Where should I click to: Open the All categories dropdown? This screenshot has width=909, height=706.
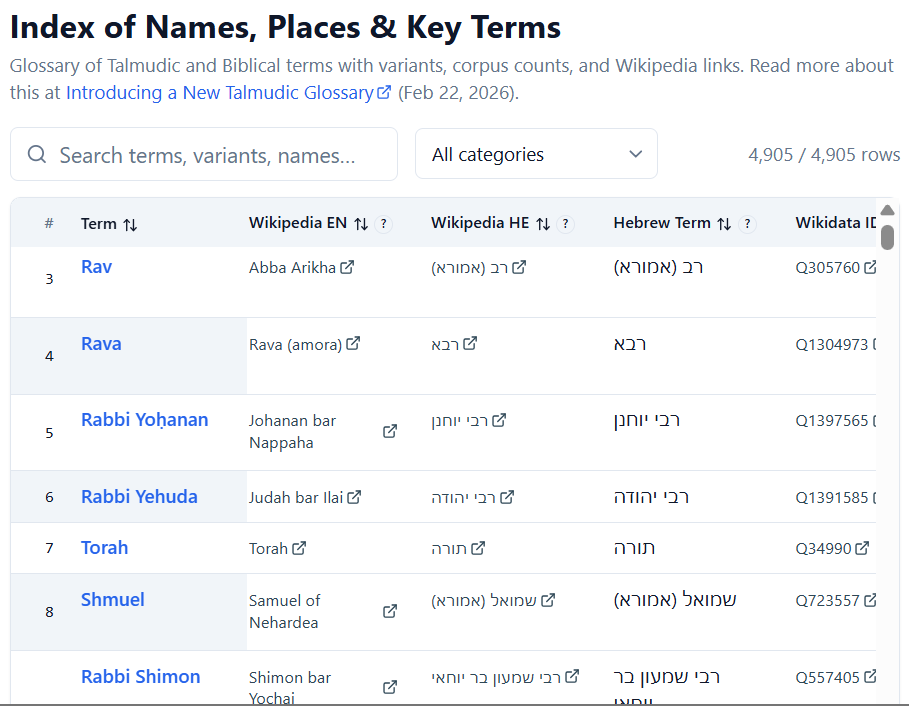pos(536,154)
